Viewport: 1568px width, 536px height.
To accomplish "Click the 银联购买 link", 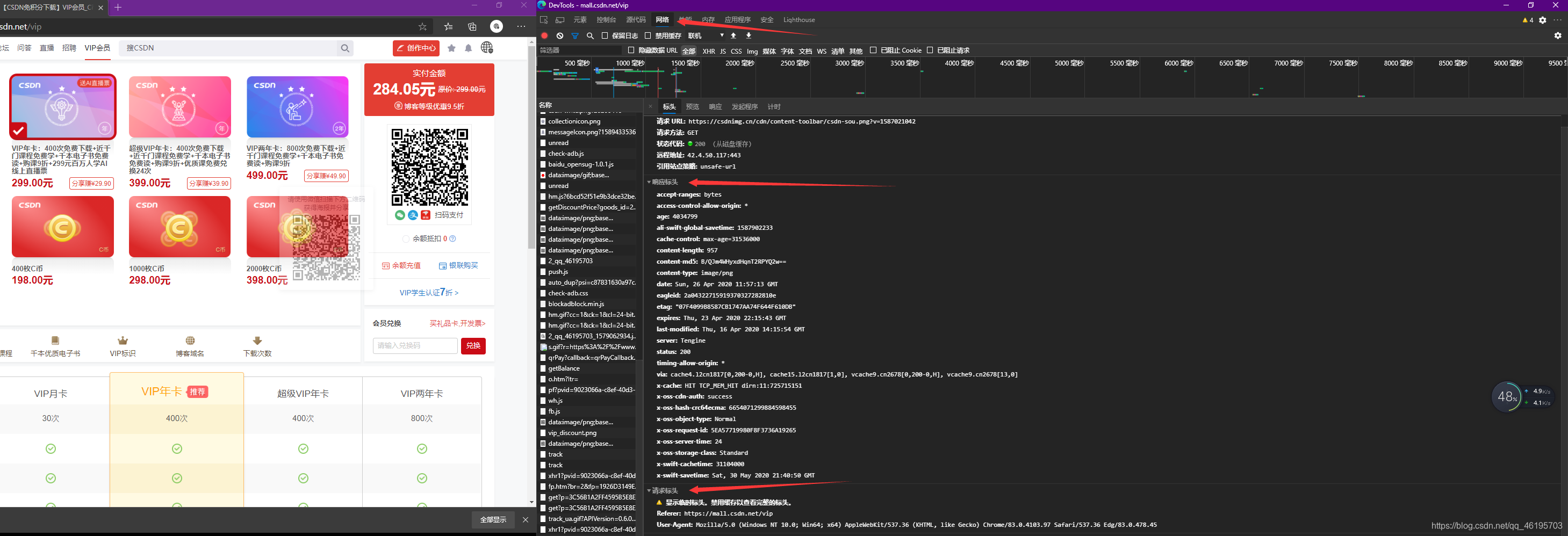I will tap(458, 266).
